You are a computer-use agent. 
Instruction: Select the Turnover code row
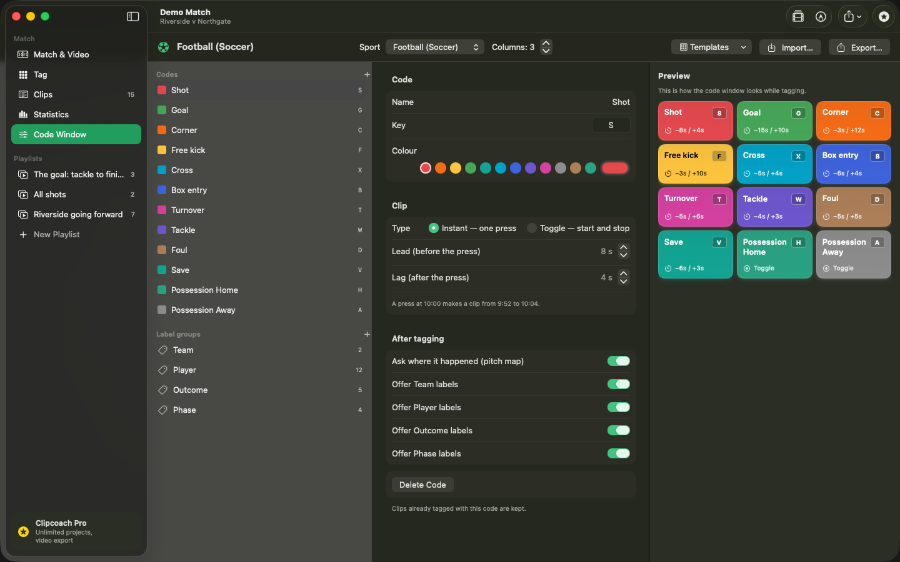point(261,210)
